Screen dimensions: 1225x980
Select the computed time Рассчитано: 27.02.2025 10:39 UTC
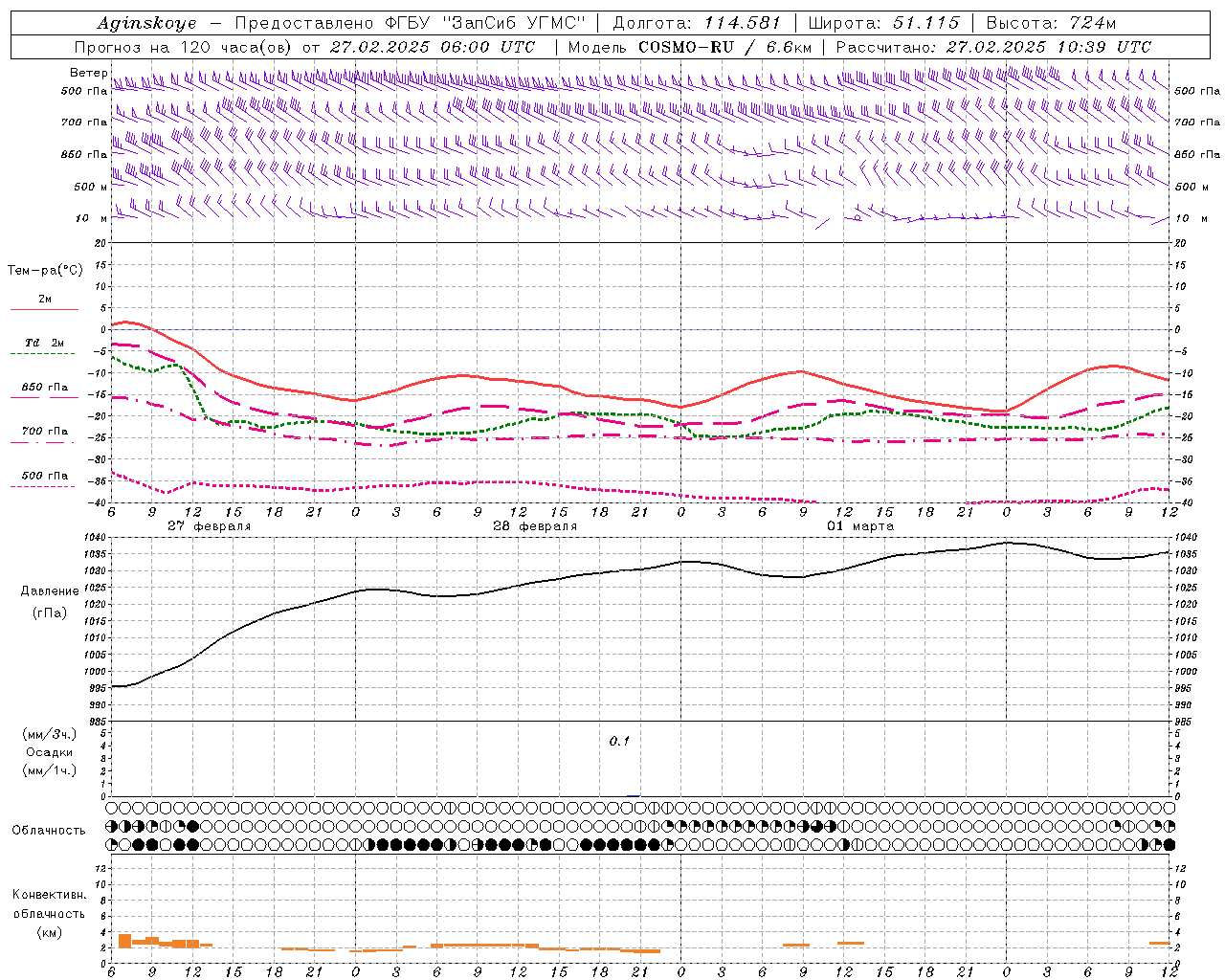[x=993, y=47]
